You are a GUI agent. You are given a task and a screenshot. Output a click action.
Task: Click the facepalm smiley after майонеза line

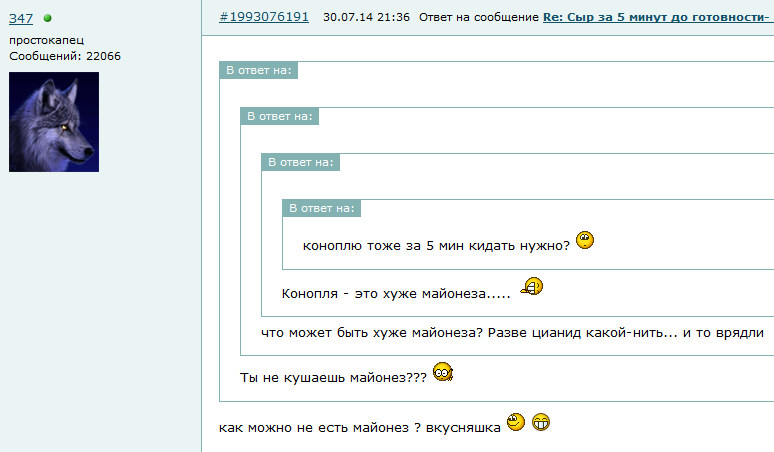pyautogui.click(x=532, y=286)
